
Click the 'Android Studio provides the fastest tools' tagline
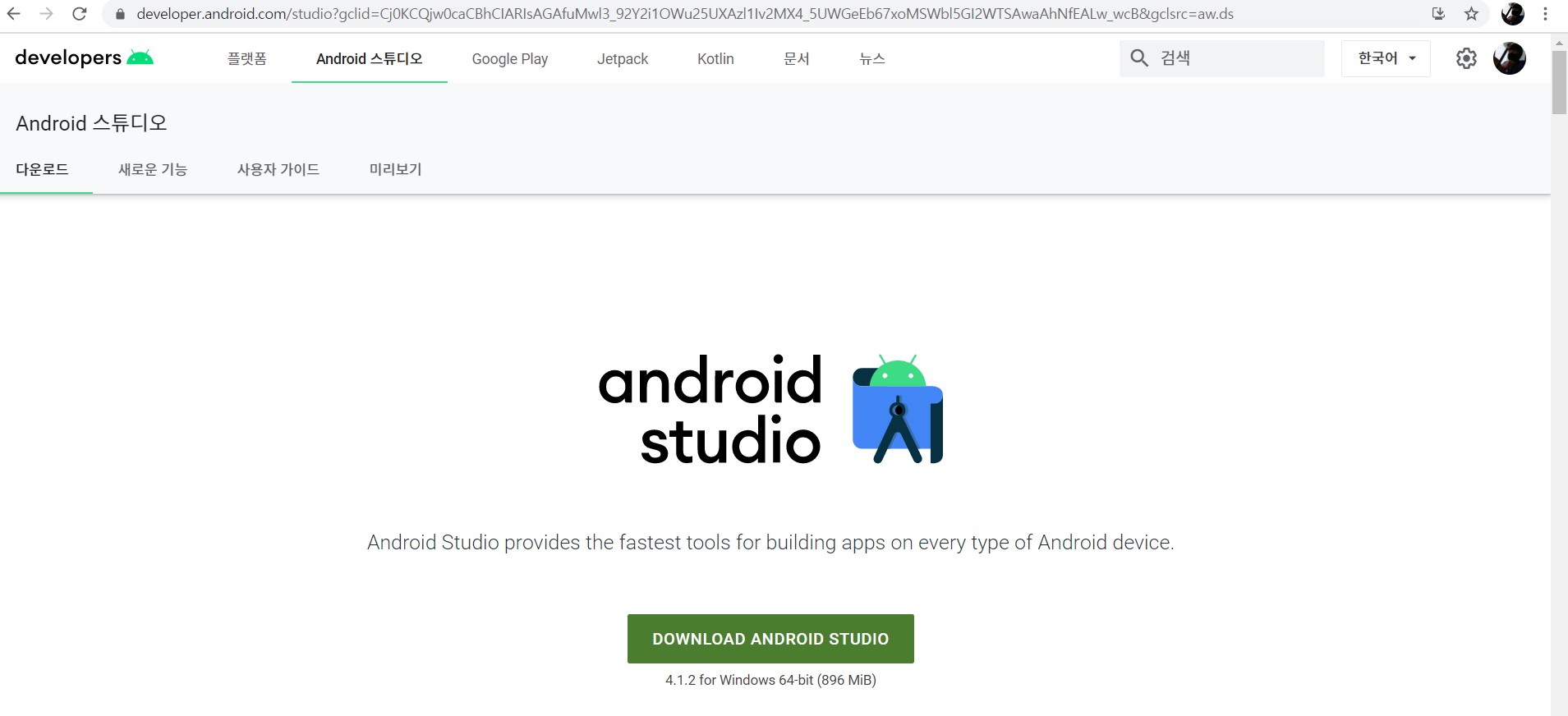(x=770, y=543)
